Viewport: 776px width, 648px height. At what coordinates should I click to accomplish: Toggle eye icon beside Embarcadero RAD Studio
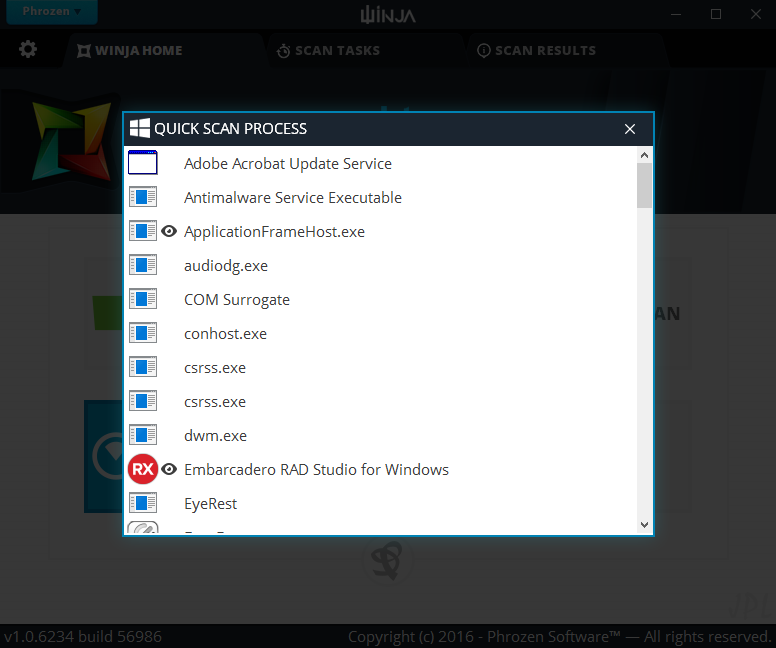[x=169, y=469]
